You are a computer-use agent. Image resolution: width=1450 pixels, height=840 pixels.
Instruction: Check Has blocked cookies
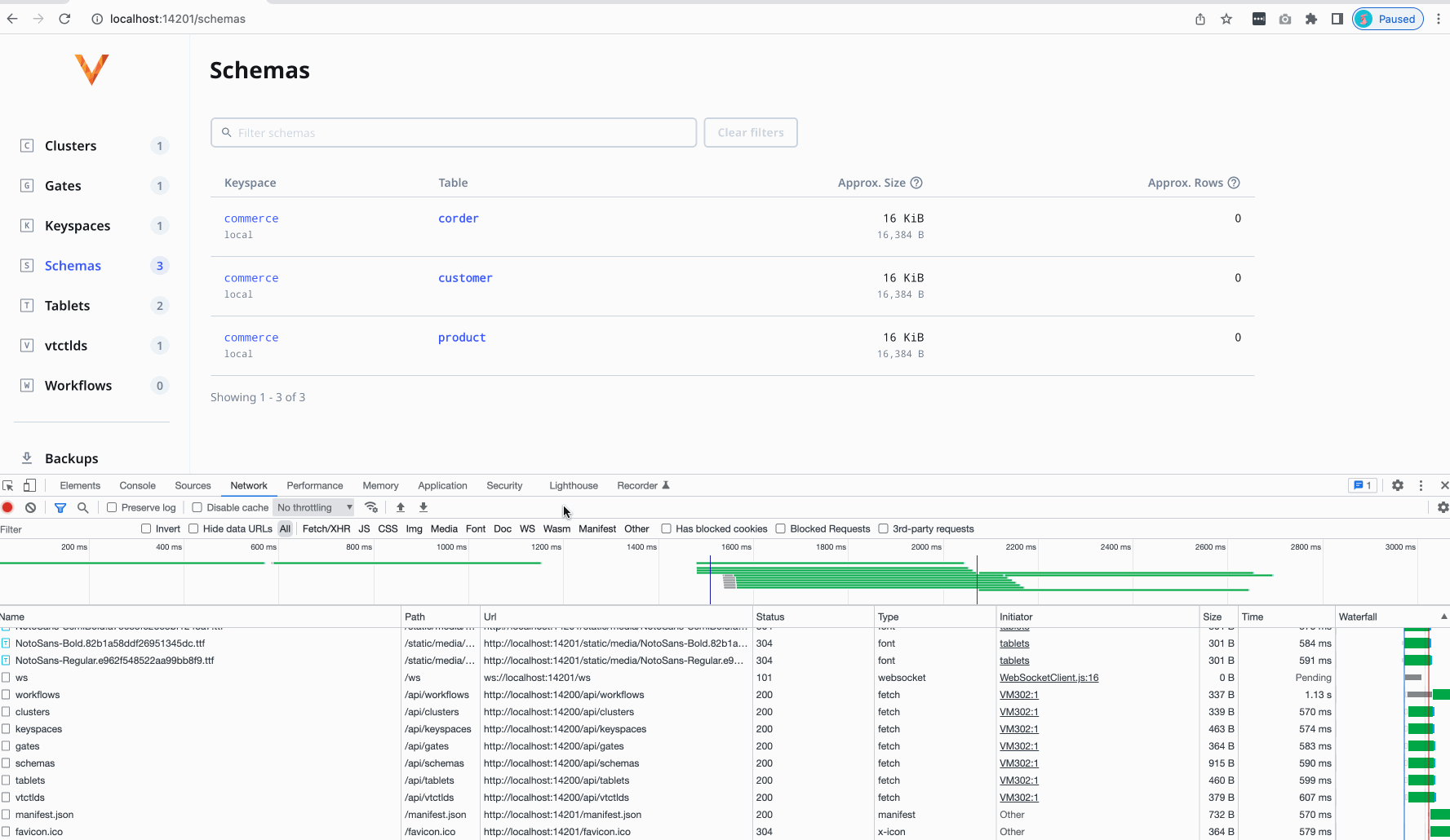click(666, 528)
